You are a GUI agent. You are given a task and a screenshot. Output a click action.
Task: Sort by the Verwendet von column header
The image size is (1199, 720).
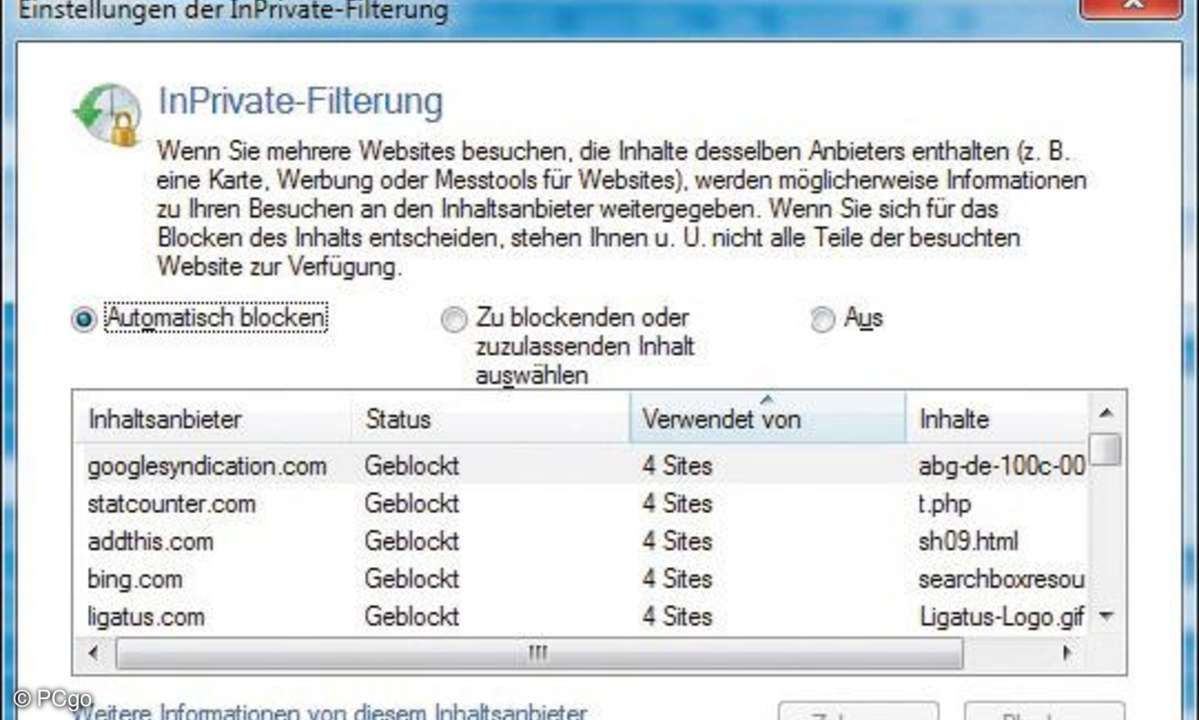pyautogui.click(x=768, y=419)
